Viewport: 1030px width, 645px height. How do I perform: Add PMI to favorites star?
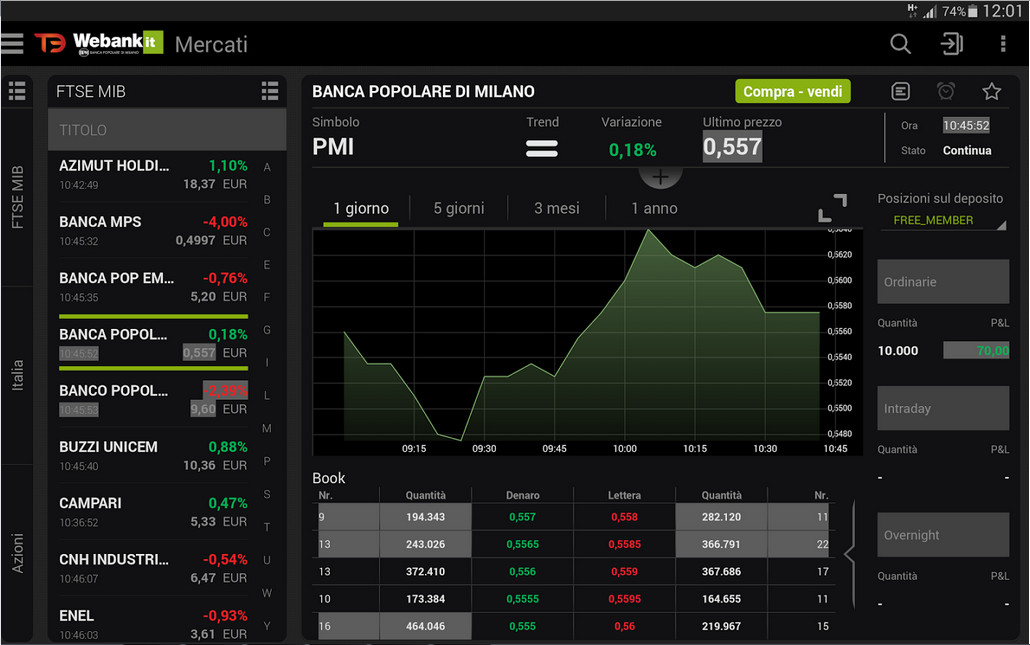[991, 91]
